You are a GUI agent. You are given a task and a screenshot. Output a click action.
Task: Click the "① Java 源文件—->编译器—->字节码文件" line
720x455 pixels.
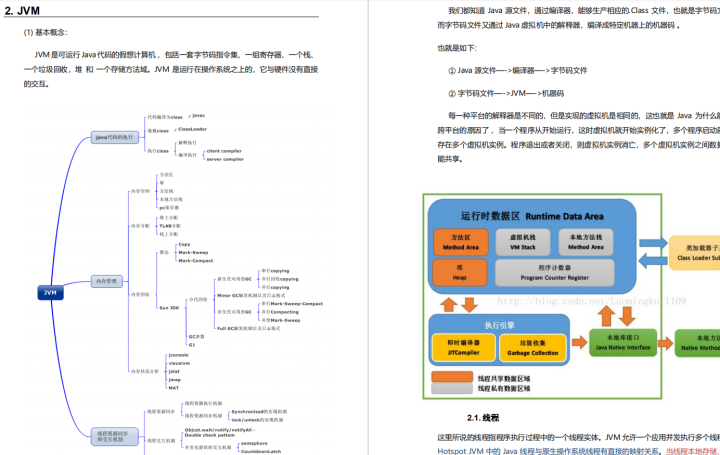pos(518,70)
